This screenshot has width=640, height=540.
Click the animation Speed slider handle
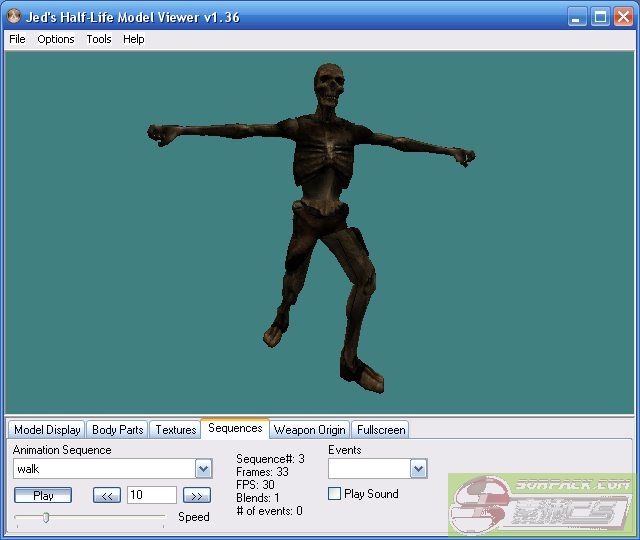point(46,517)
